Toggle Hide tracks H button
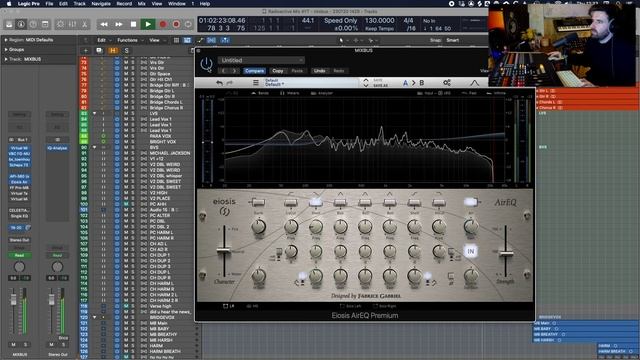This screenshot has width=640, height=360. (113, 51)
